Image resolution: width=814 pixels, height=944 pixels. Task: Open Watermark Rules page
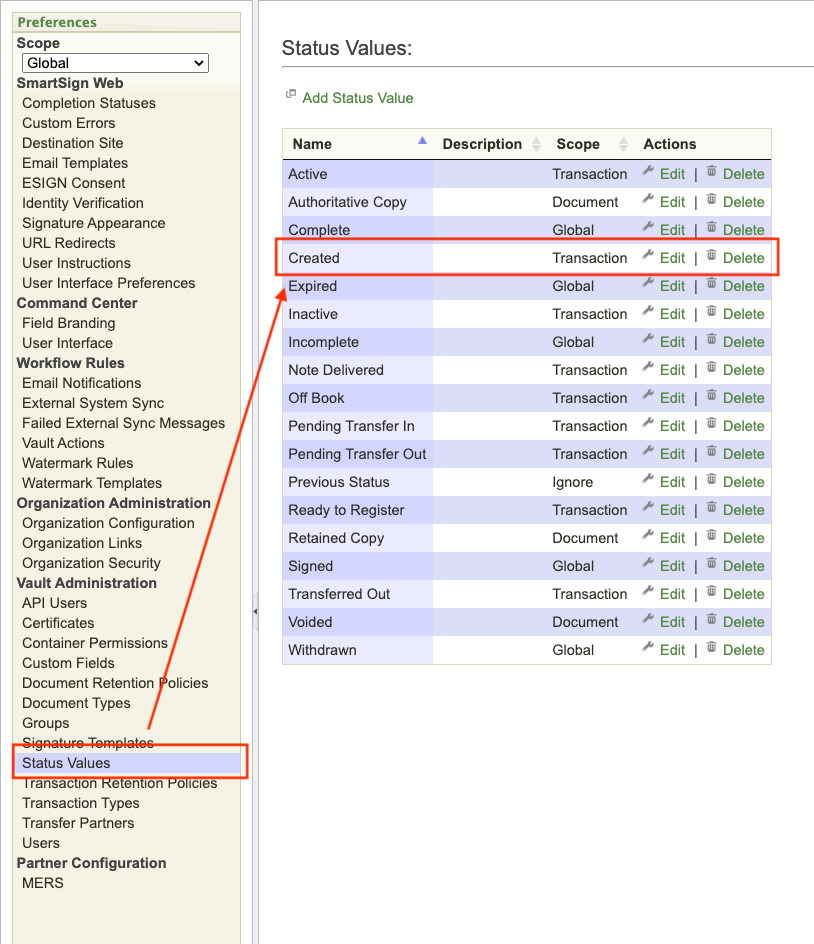78,463
